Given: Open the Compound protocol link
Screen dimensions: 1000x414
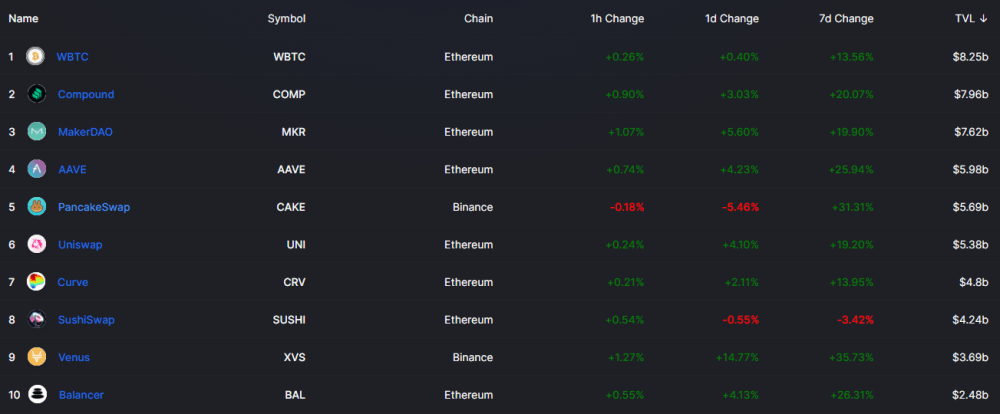Looking at the screenshot, I should (86, 94).
